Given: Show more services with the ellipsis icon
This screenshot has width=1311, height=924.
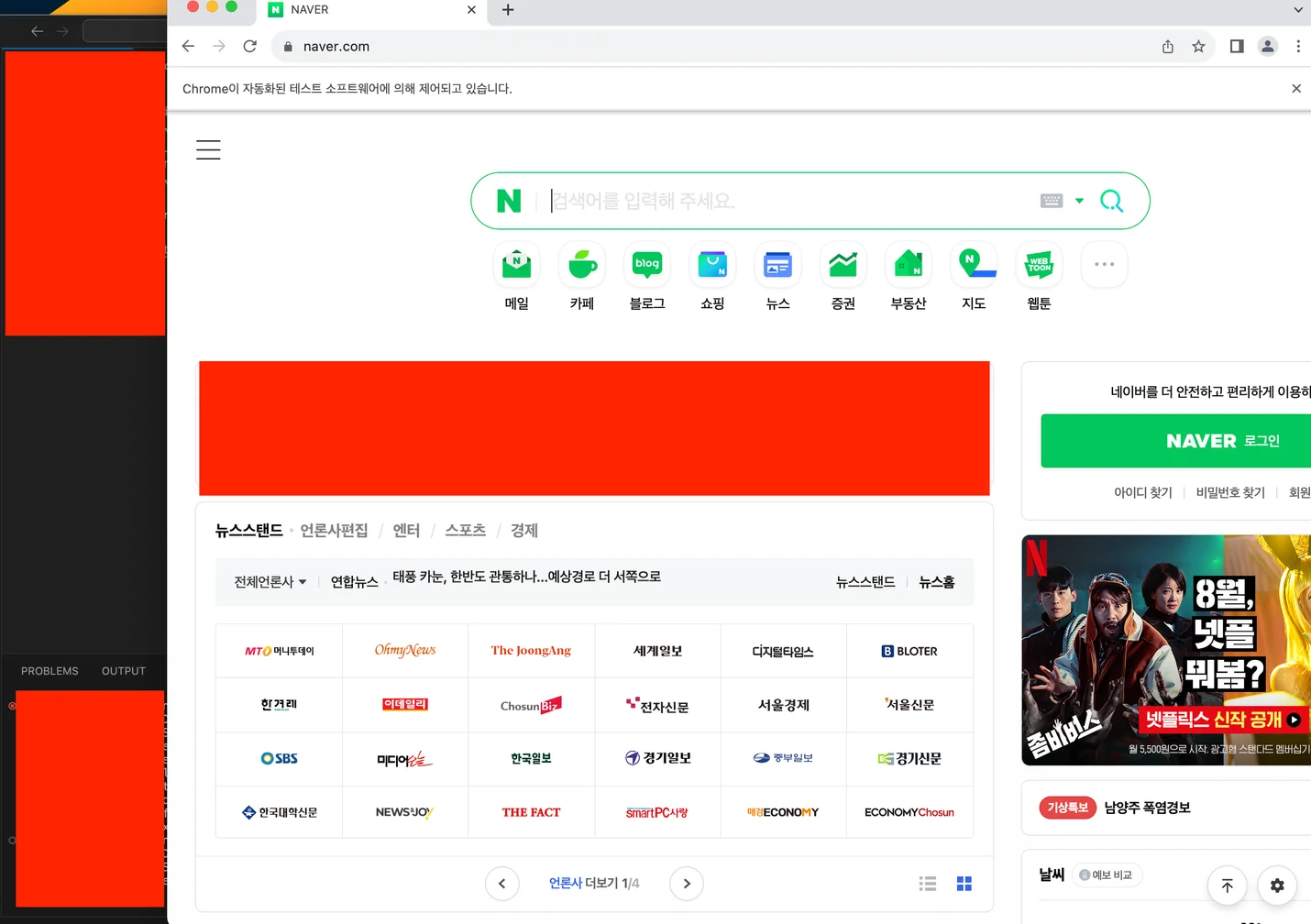Looking at the screenshot, I should click(1104, 265).
